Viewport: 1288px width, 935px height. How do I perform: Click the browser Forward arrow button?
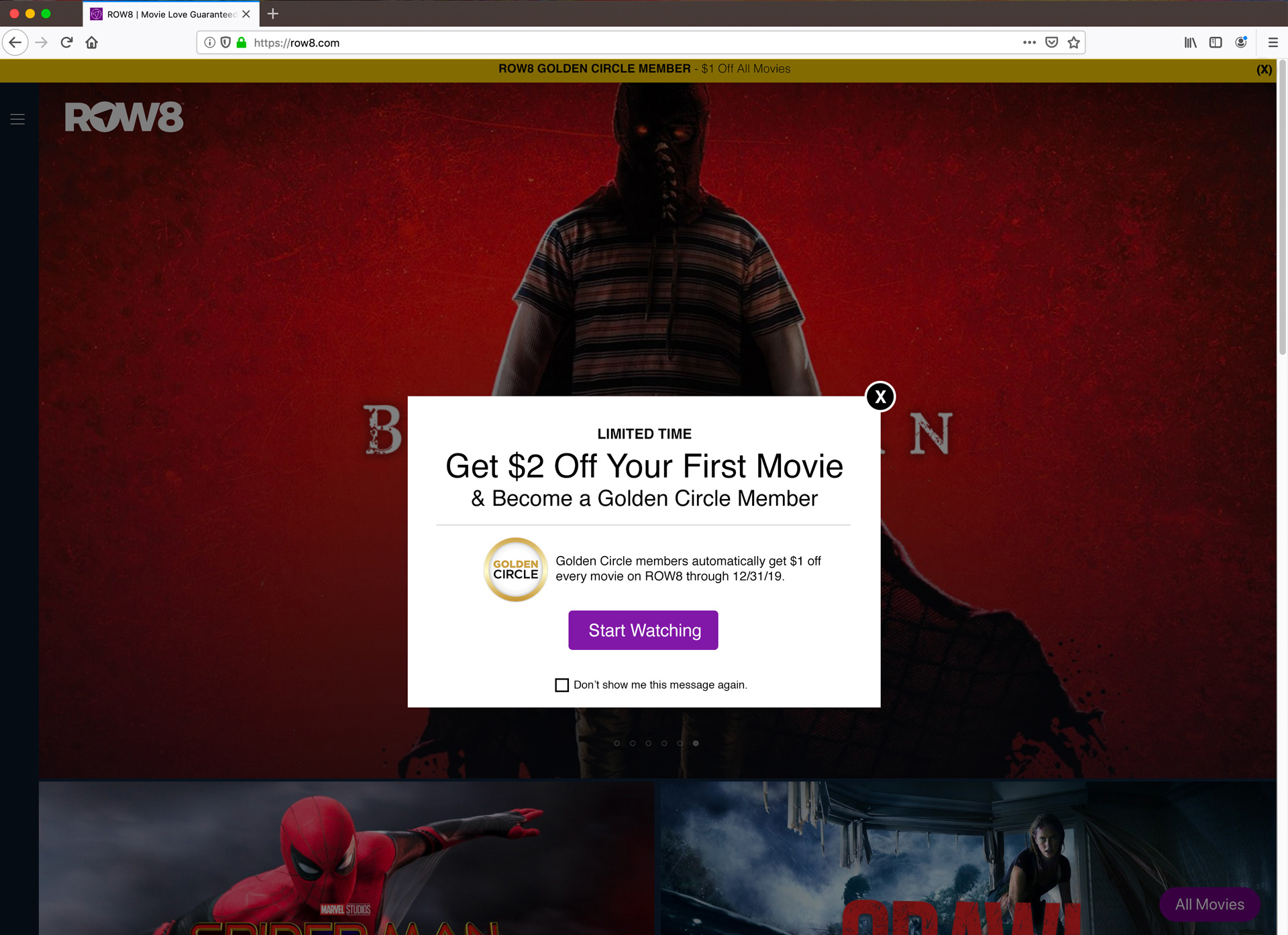click(x=42, y=42)
